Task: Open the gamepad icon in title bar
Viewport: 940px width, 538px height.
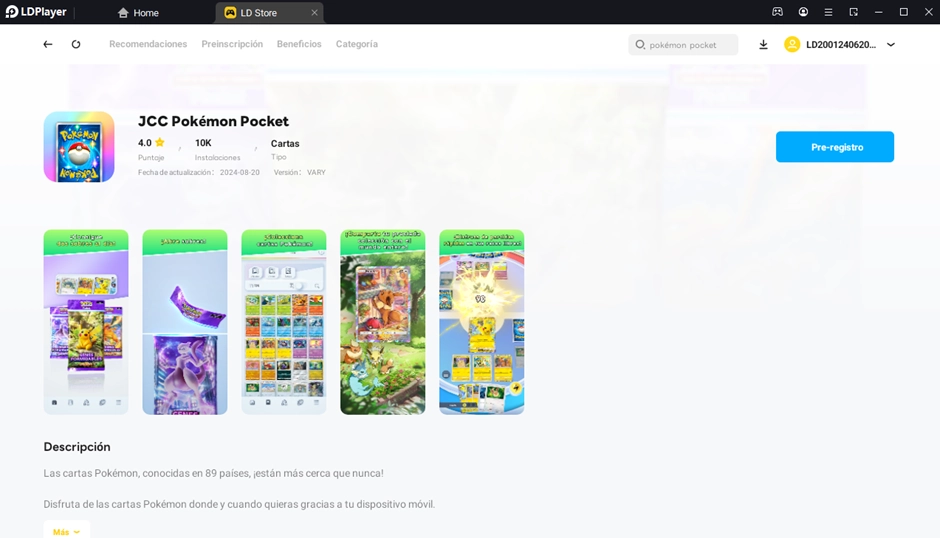Action: point(778,12)
